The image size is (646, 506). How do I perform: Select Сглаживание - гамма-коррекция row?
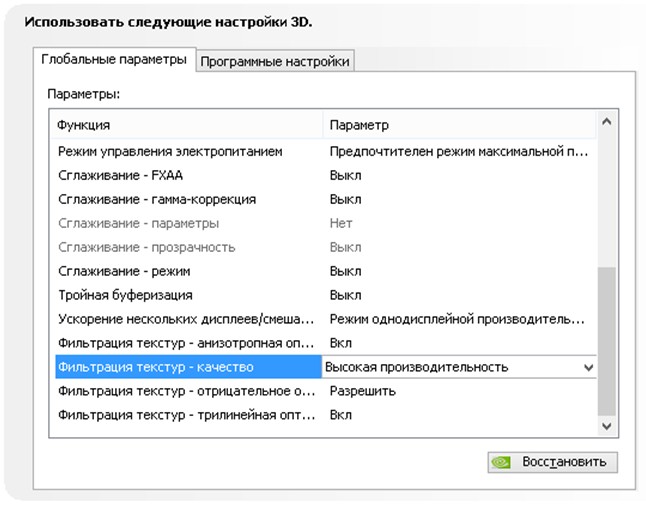click(156, 199)
